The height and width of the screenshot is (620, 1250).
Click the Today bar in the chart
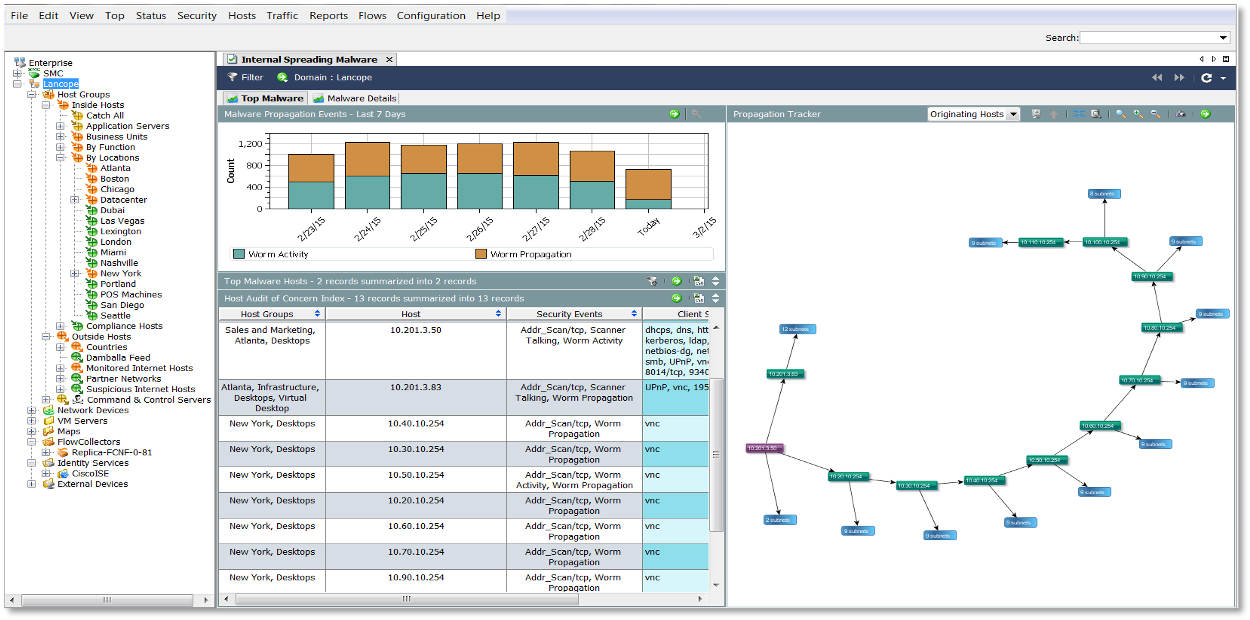coord(649,189)
